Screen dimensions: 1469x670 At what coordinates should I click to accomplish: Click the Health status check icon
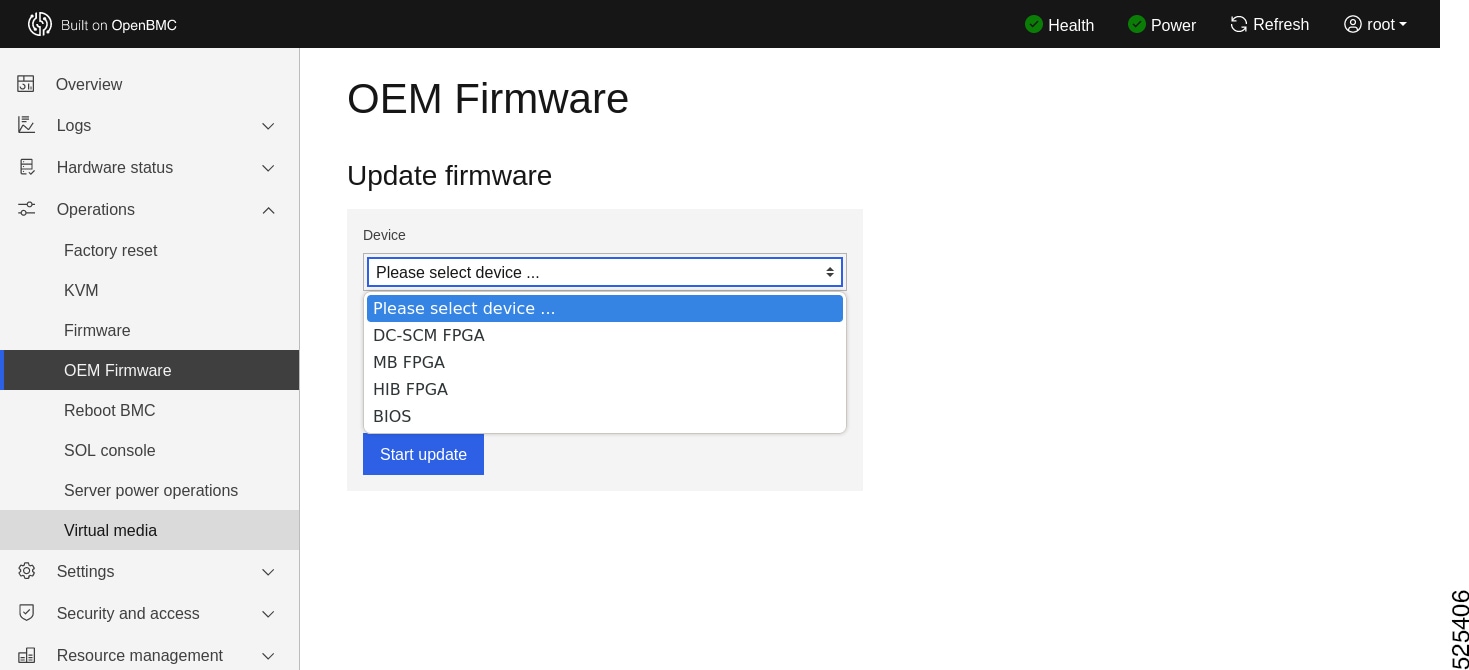click(1034, 24)
